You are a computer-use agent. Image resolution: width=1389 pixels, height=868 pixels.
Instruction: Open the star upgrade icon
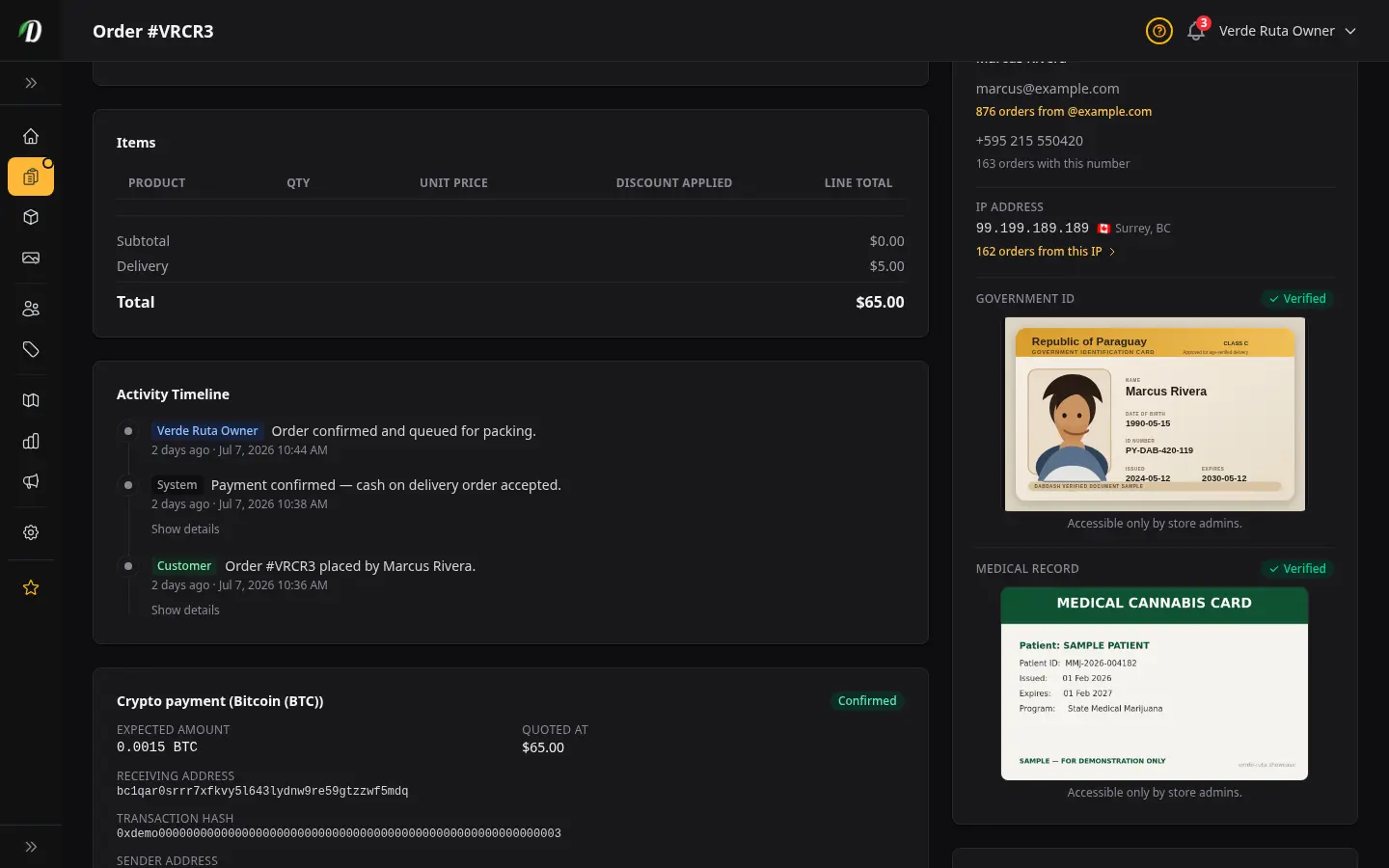click(31, 587)
